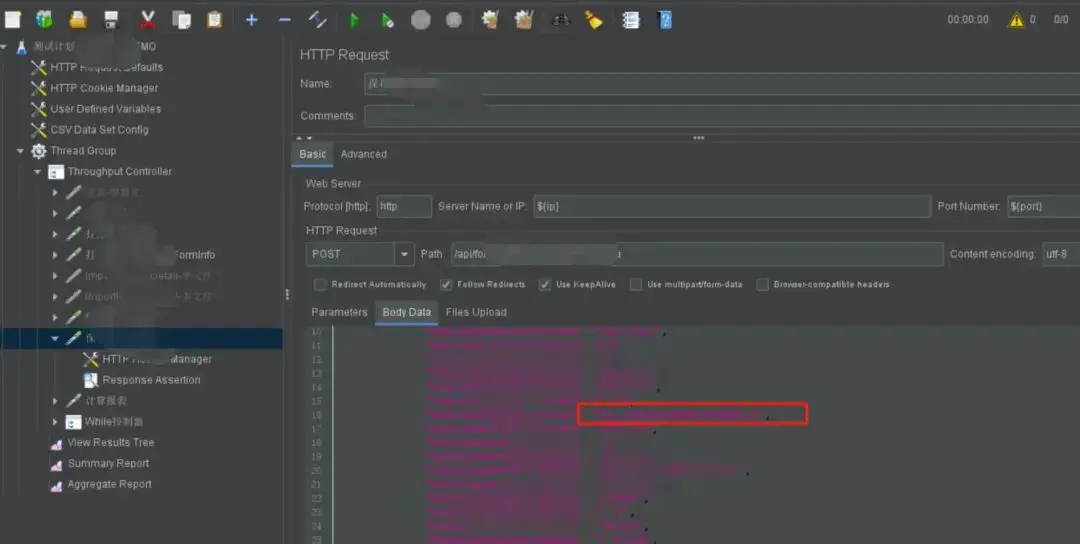Select CSV Data Set Config element
The height and width of the screenshot is (544, 1080).
point(99,129)
